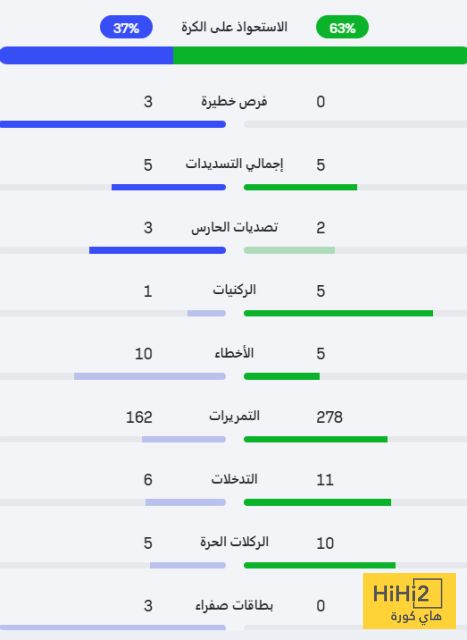The width and height of the screenshot is (467, 640).
Task: Click the green portion of possession bar
Action: click(x=320, y=55)
